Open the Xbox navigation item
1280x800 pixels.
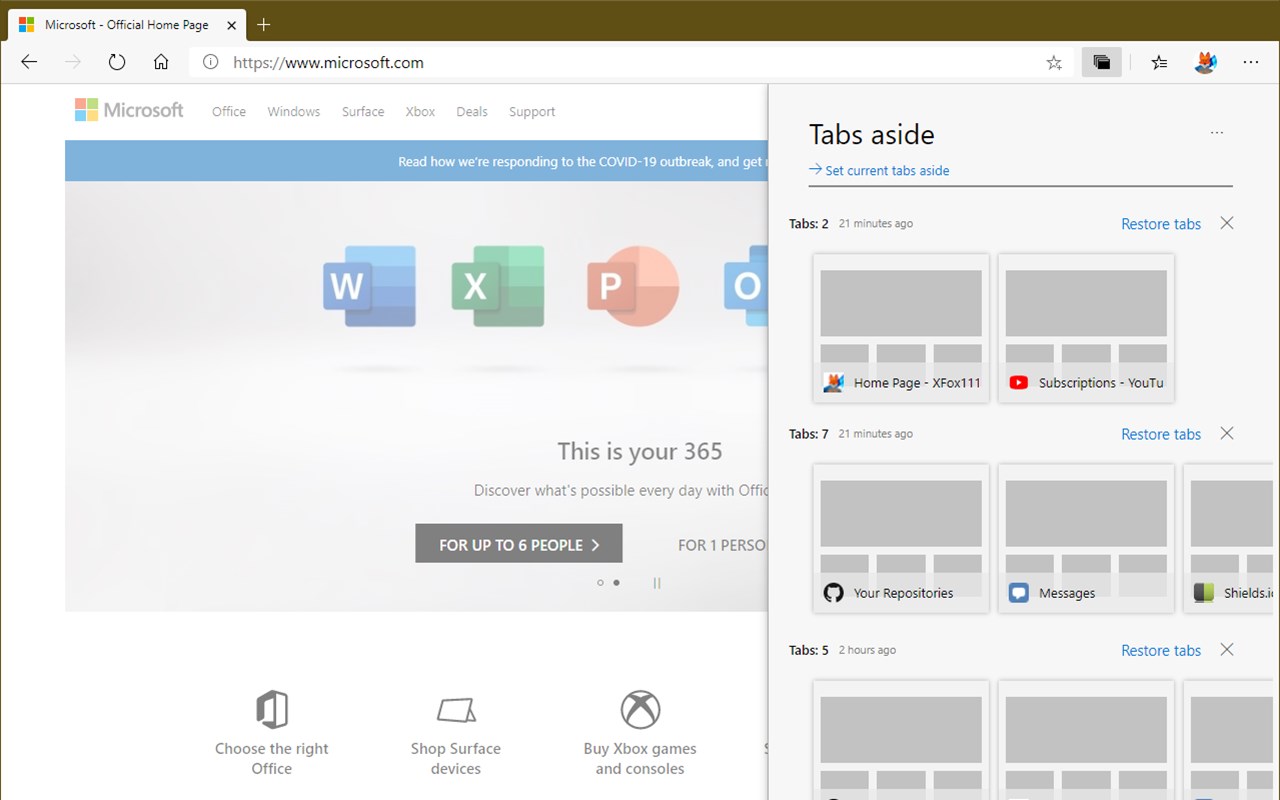[420, 111]
